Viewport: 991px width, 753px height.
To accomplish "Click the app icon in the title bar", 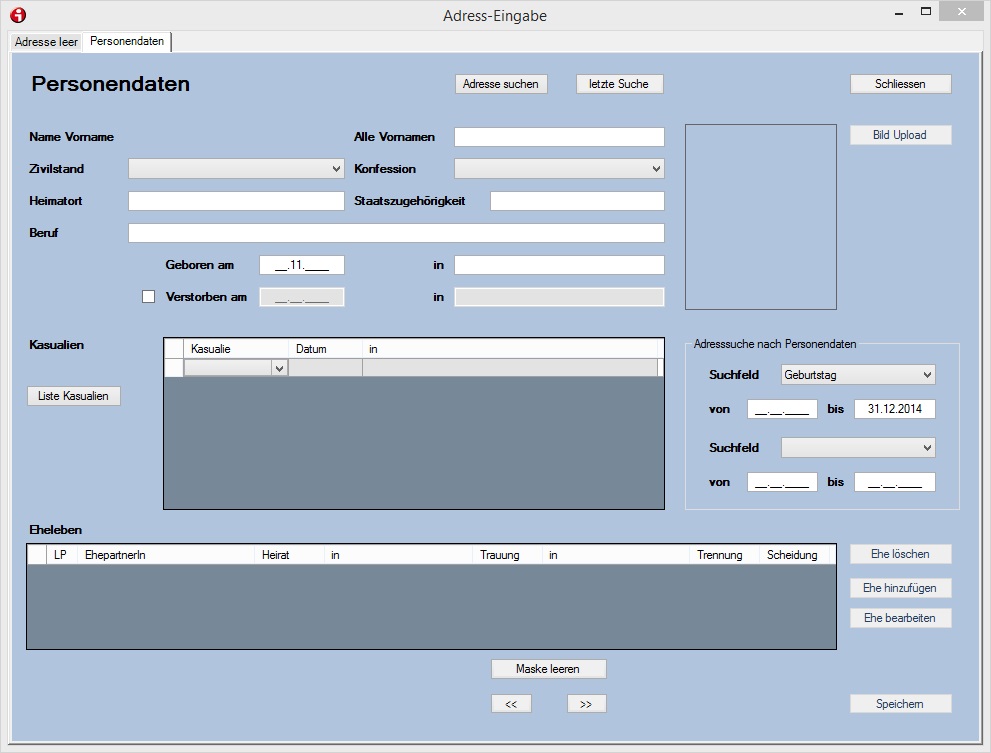I will (18, 15).
